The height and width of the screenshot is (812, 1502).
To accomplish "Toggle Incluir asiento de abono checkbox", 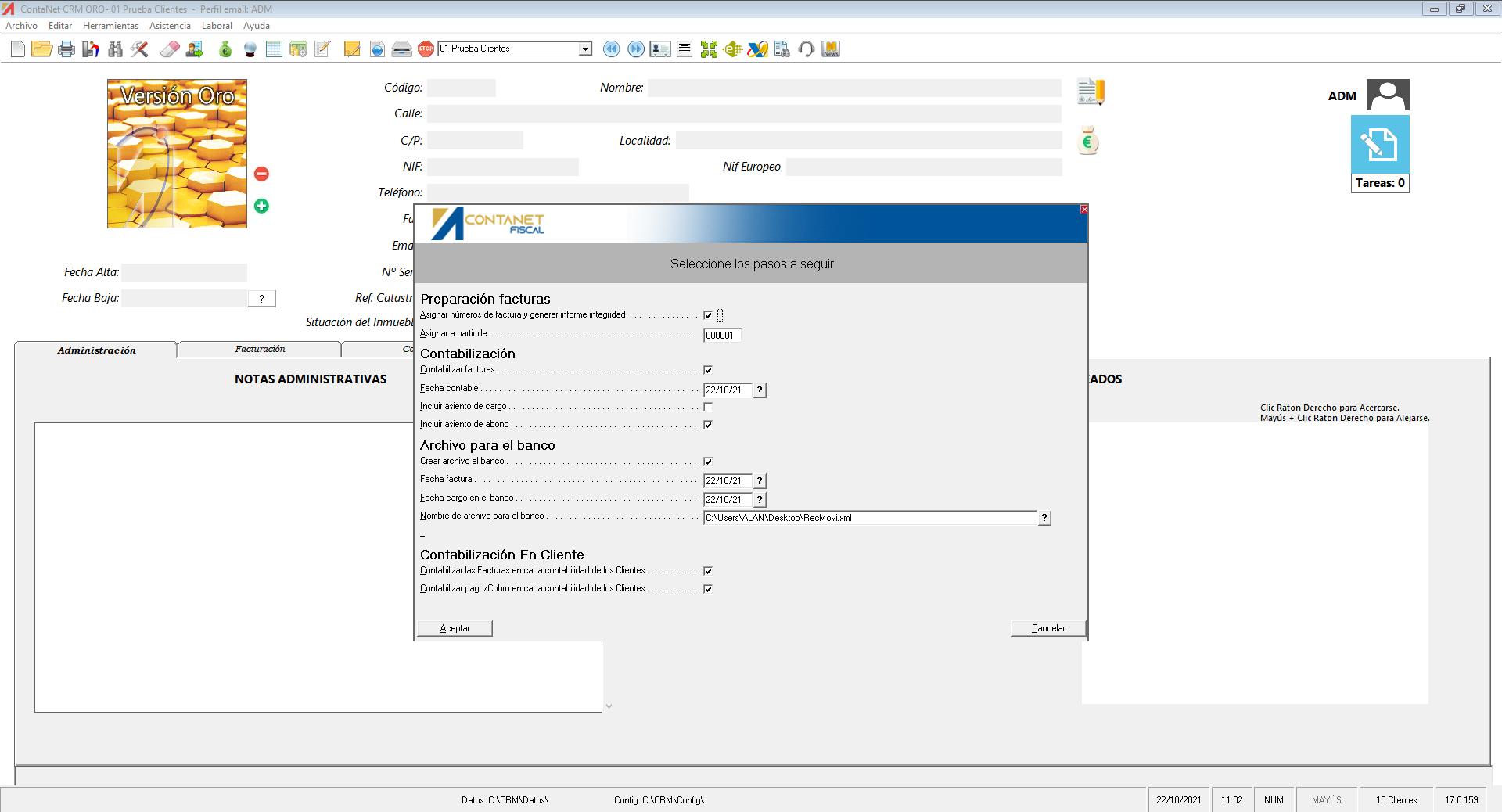I will pos(708,425).
